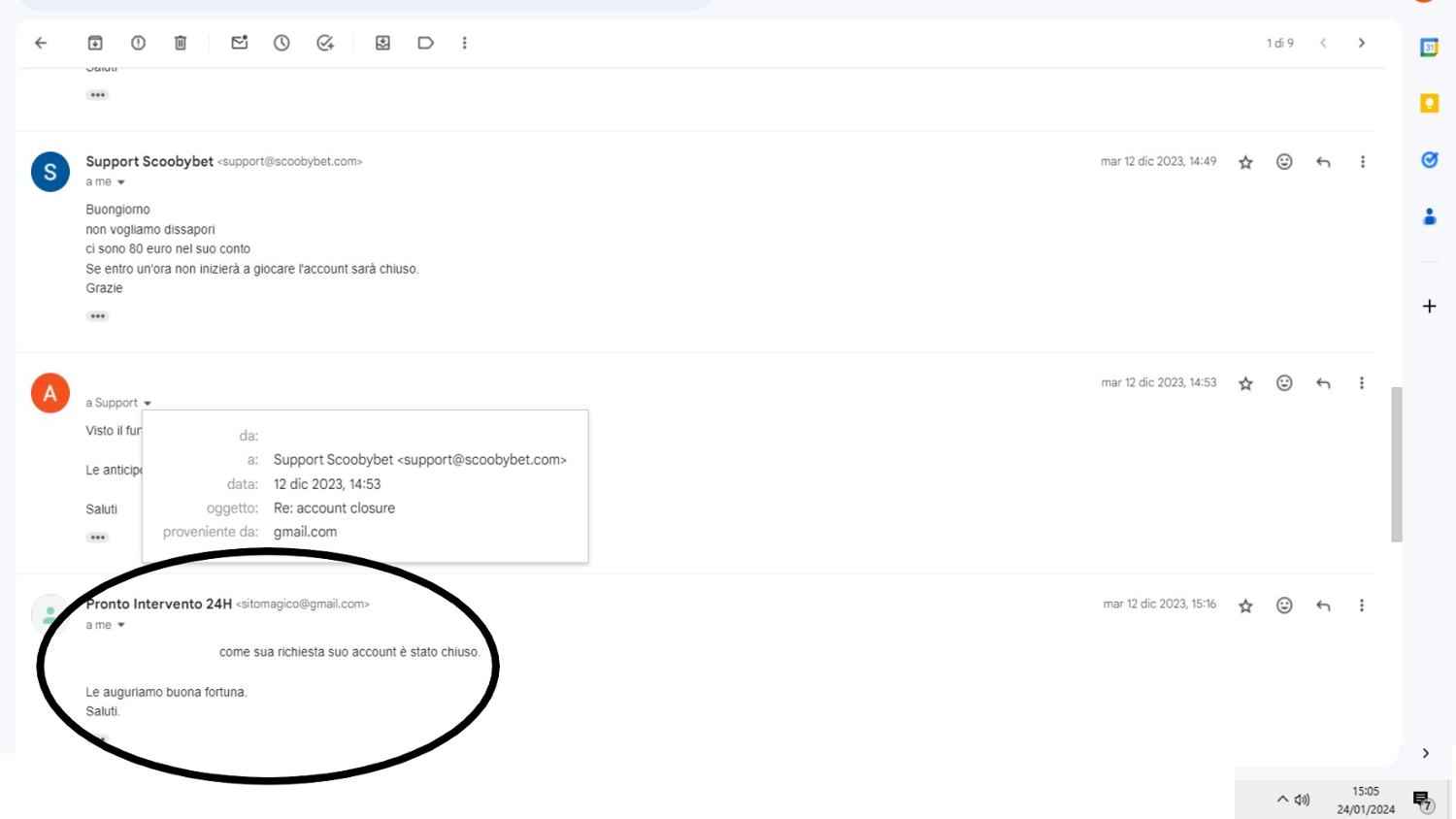Open more menu for the 15:16 message

click(x=1362, y=606)
